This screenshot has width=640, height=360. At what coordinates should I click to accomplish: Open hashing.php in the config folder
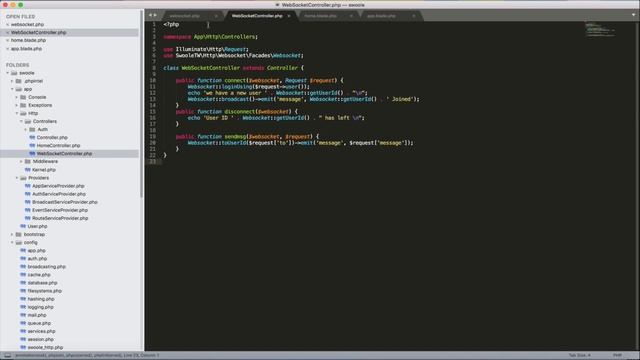point(41,299)
